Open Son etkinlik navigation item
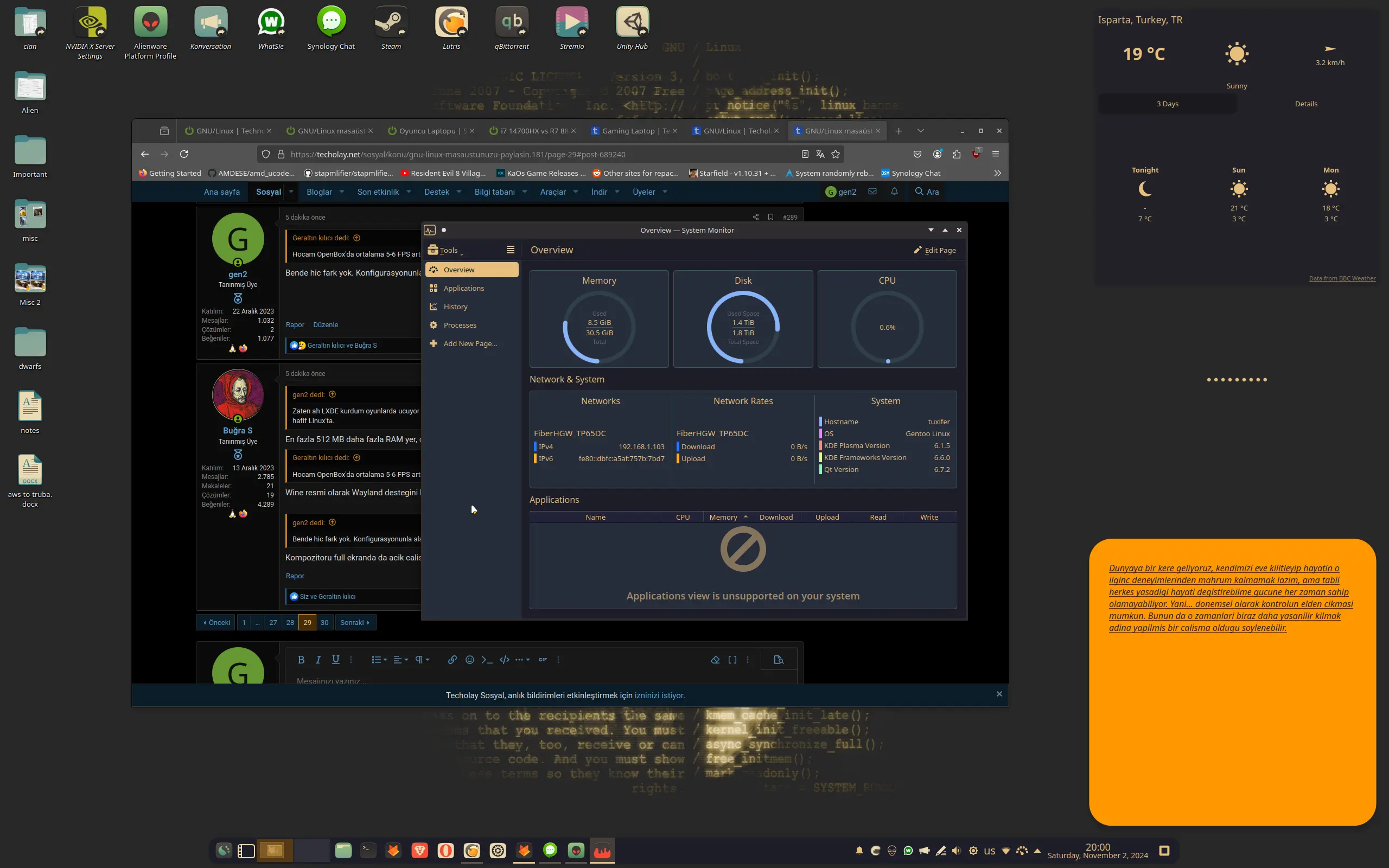The width and height of the screenshot is (1389, 868). tap(378, 192)
